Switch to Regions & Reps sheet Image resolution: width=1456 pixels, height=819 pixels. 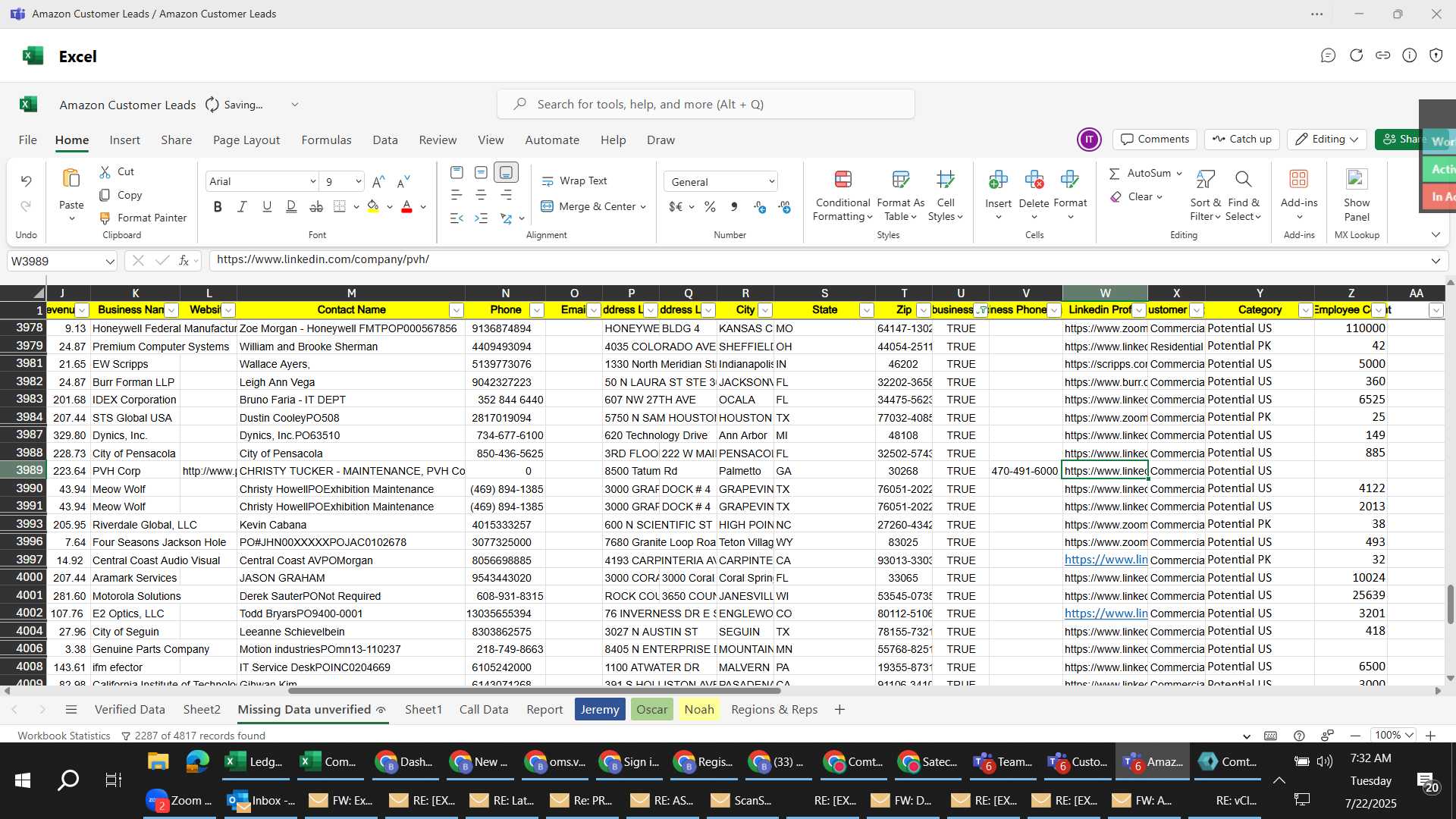774,710
